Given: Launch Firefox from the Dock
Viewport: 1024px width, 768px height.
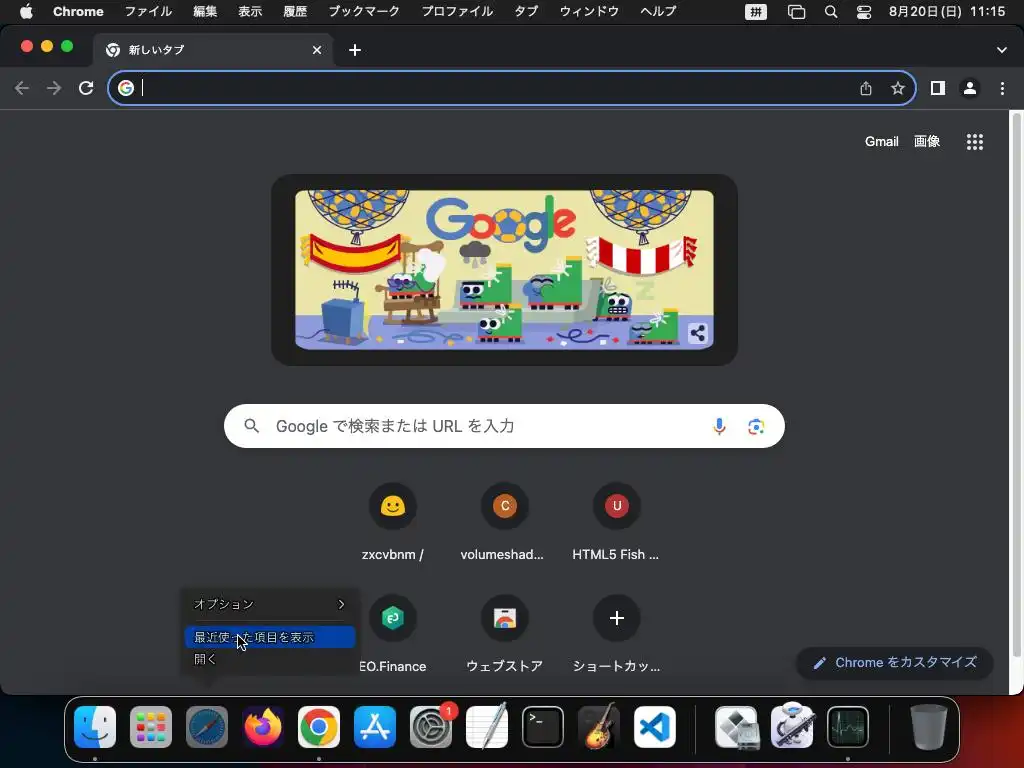Looking at the screenshot, I should 263,727.
